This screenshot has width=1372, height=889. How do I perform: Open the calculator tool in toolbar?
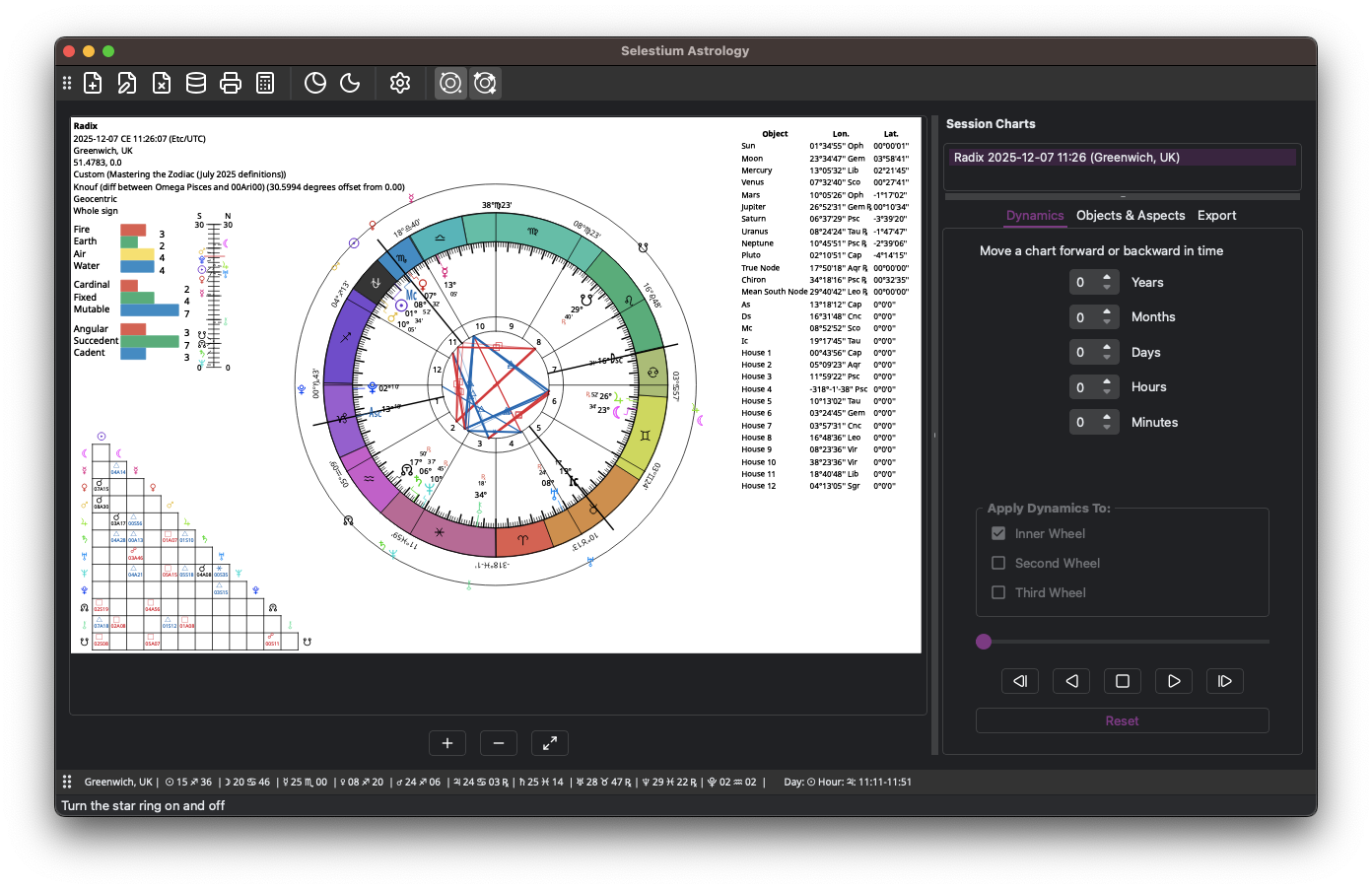point(265,84)
